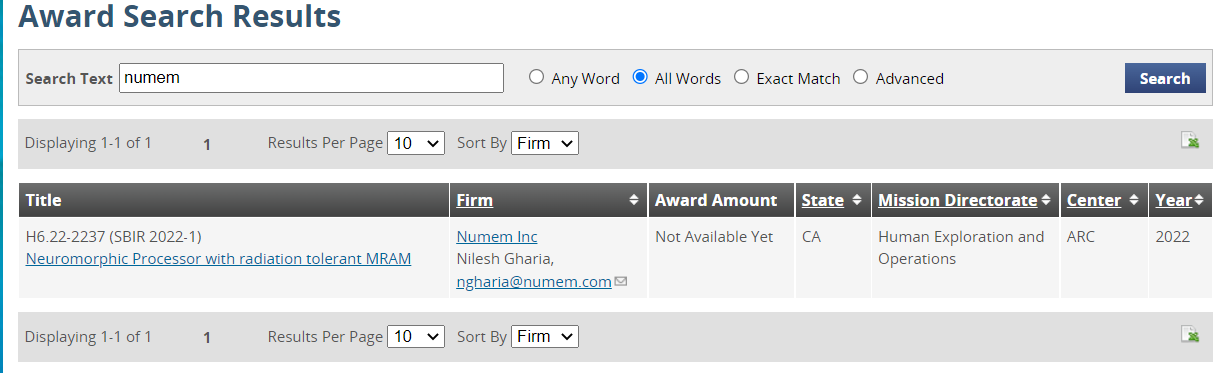Select the Any Word radio option
Screen dimensions: 1218x373
coord(537,77)
